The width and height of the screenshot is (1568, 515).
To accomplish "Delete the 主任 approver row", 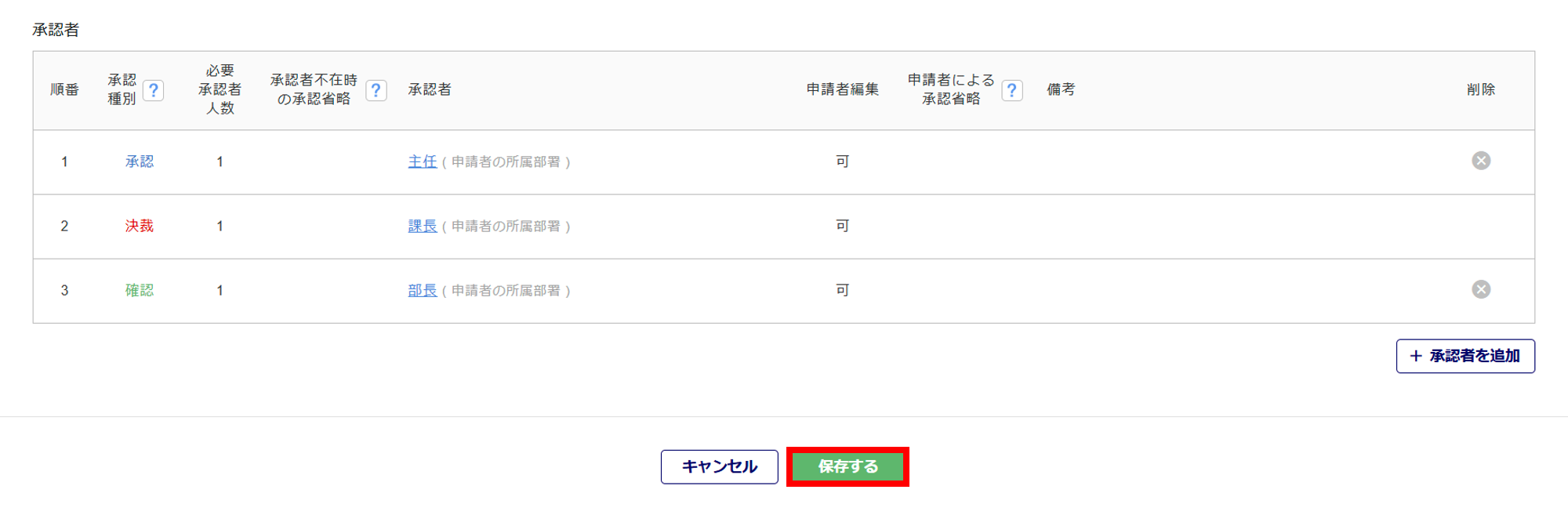I will (x=1480, y=161).
